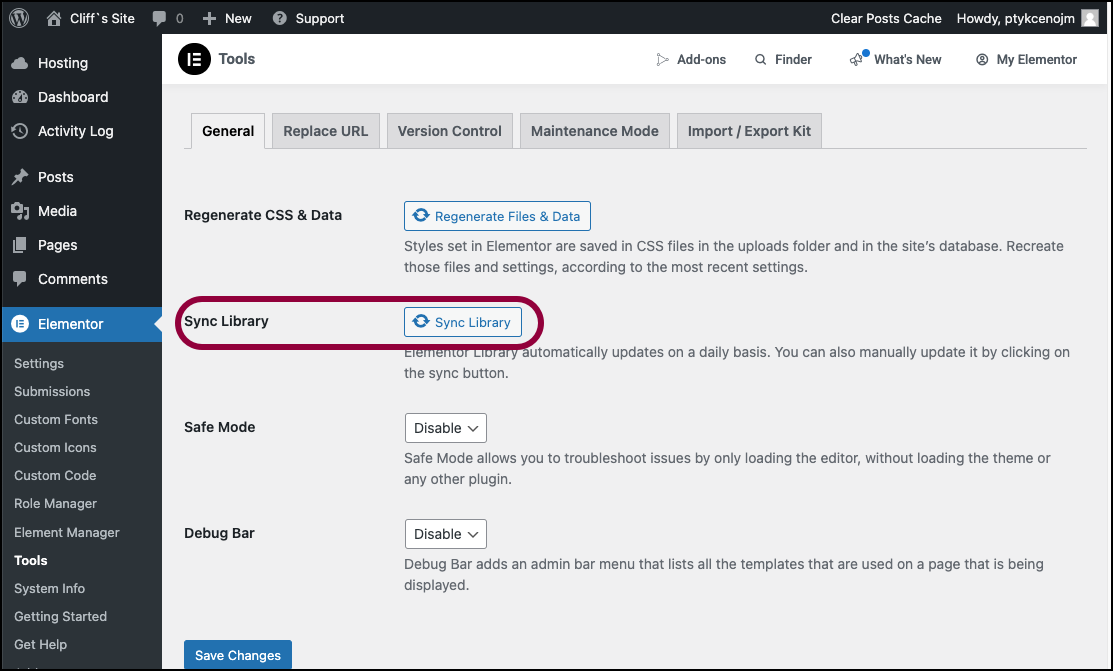1113x671 pixels.
Task: Click the Posts pushpin icon
Action: point(20,177)
